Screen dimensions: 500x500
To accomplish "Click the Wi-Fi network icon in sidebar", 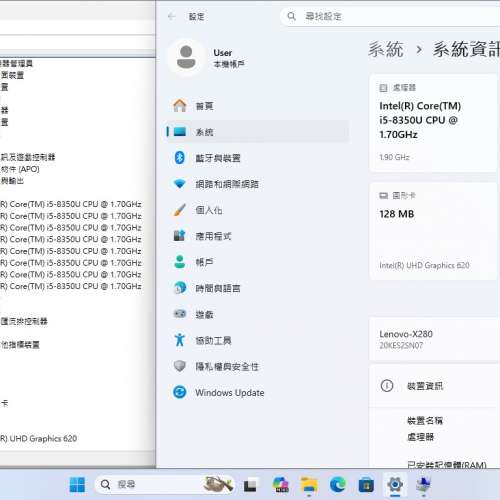I will (x=180, y=184).
